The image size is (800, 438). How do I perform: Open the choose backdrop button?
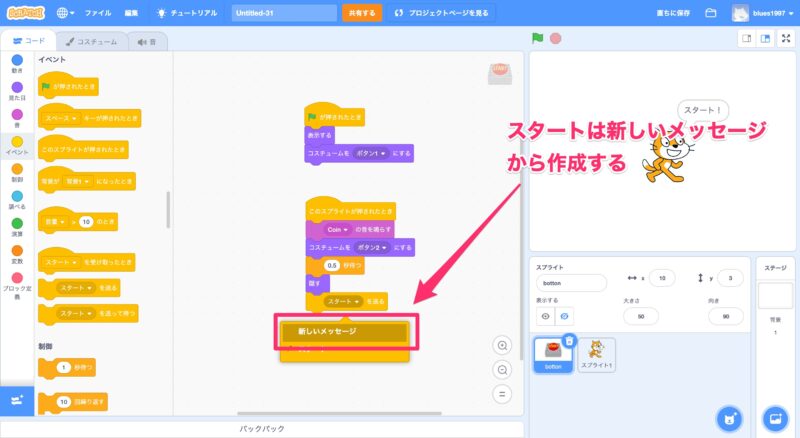tap(775, 416)
